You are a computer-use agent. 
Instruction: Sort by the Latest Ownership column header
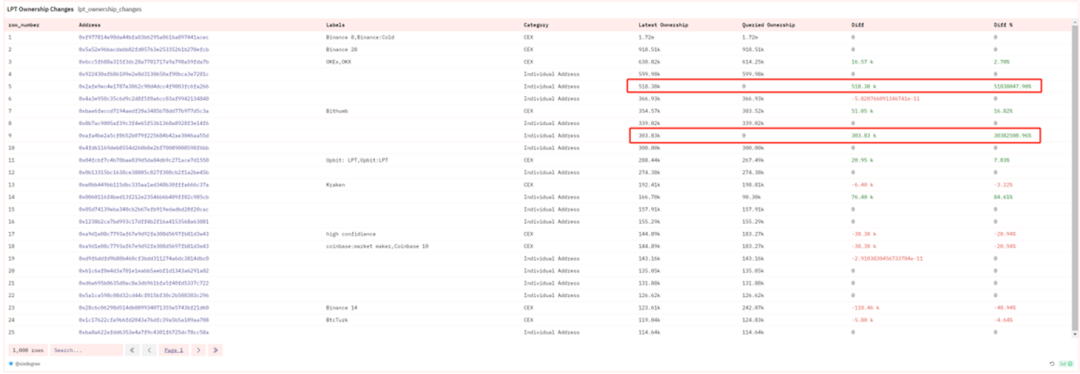[x=663, y=25]
